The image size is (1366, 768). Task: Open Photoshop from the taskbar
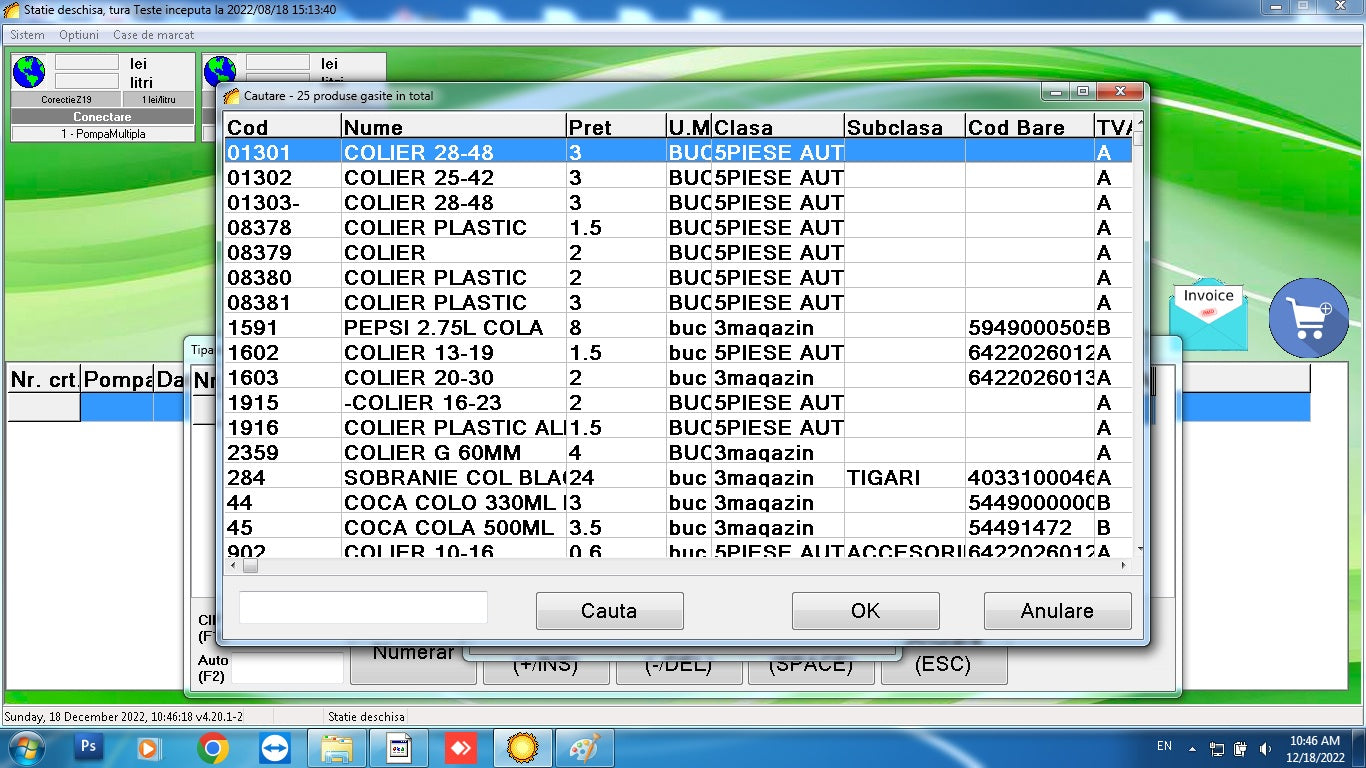(88, 747)
